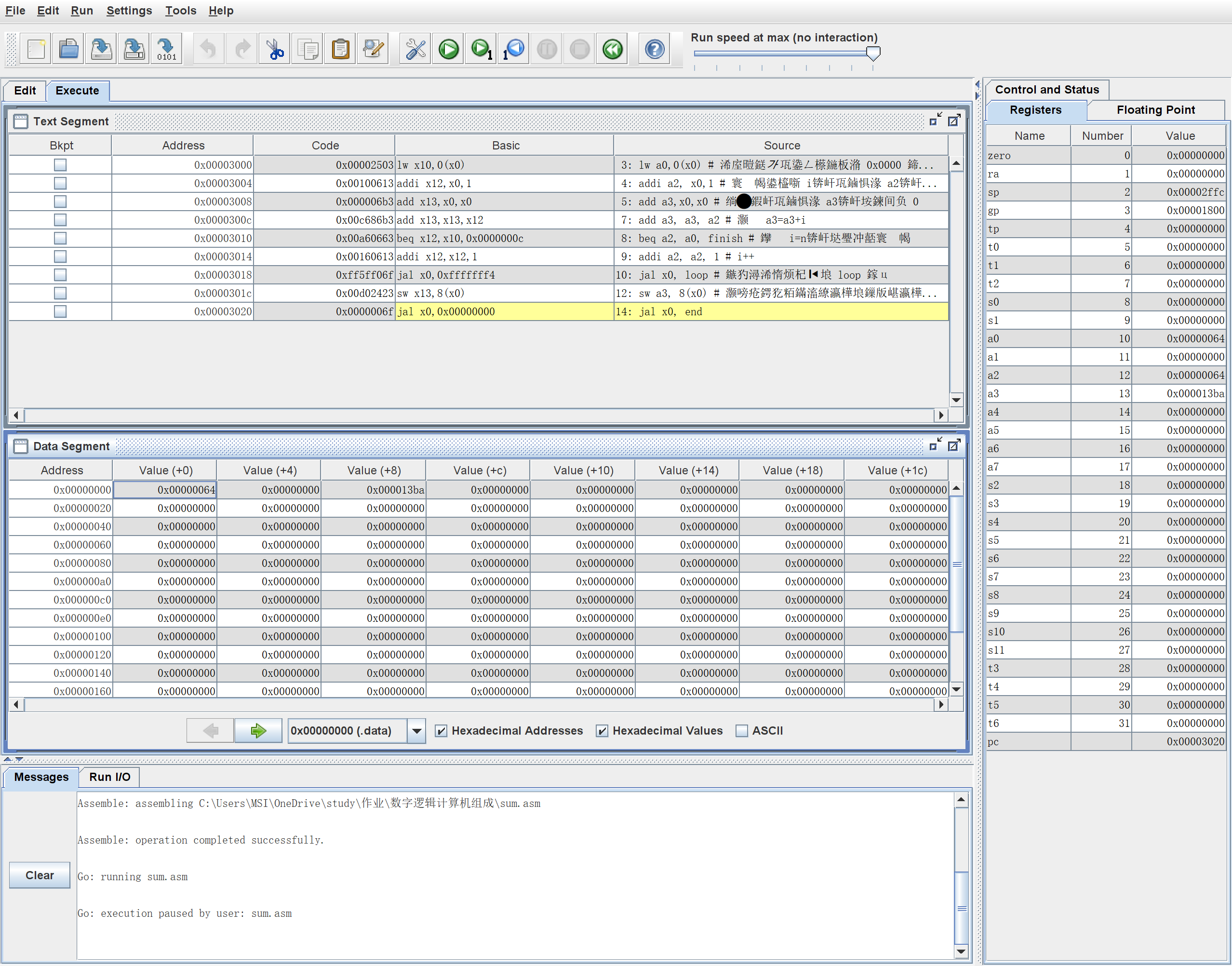Select the pc register value 0x00003020

click(x=1179, y=741)
